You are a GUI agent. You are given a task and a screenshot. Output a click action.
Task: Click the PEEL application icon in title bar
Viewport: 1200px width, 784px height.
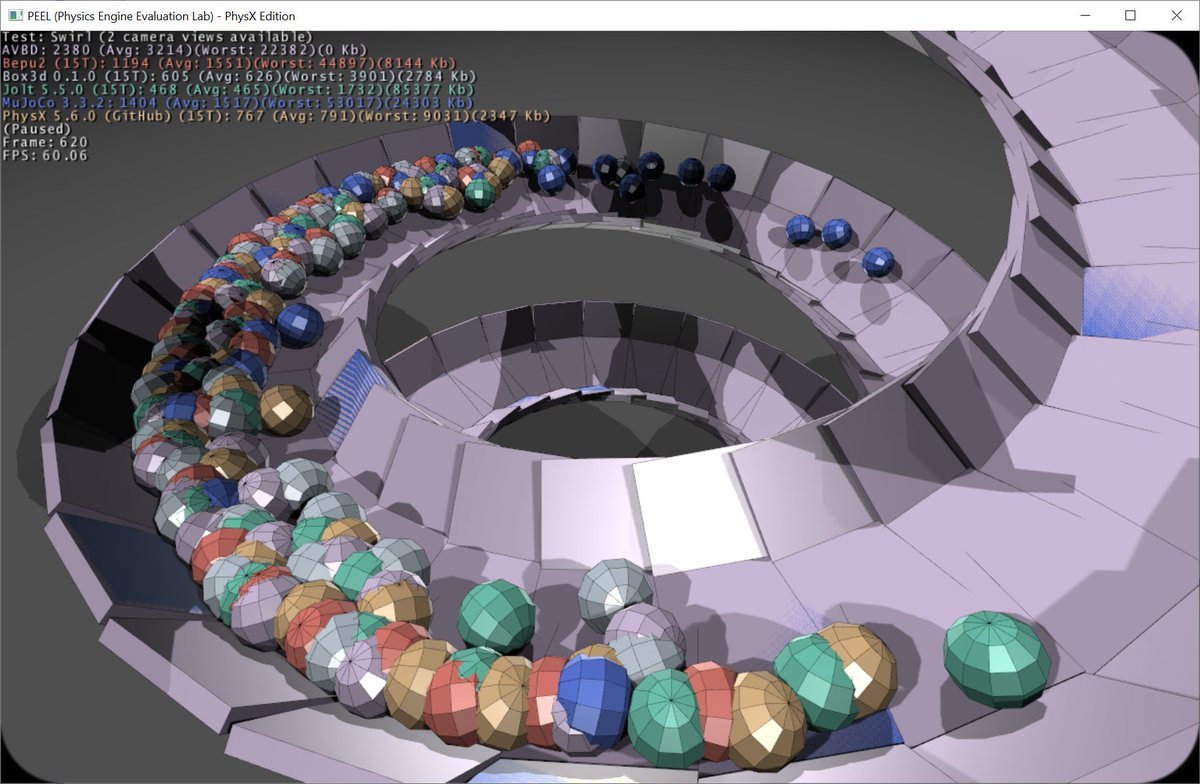(x=16, y=16)
